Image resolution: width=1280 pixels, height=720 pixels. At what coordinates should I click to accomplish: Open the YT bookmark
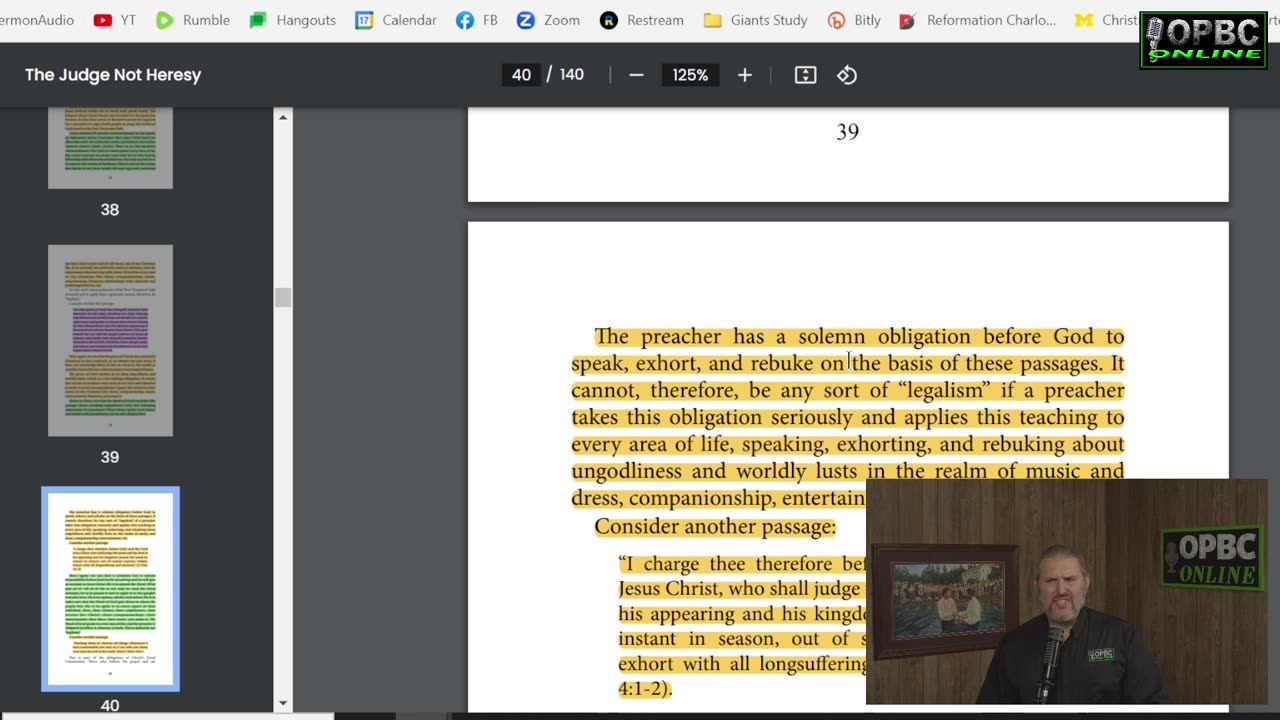coord(114,20)
